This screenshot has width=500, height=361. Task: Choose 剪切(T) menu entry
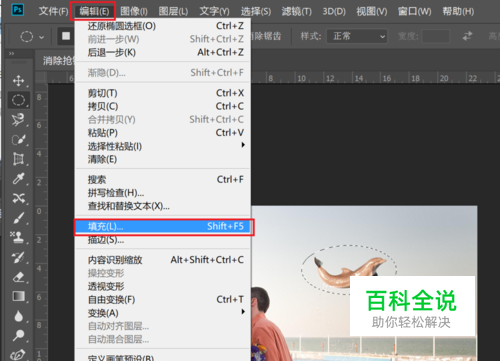[x=163, y=93]
